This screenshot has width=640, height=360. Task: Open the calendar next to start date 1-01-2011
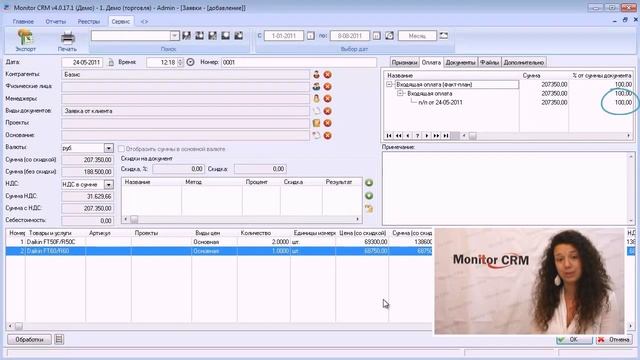click(x=311, y=36)
